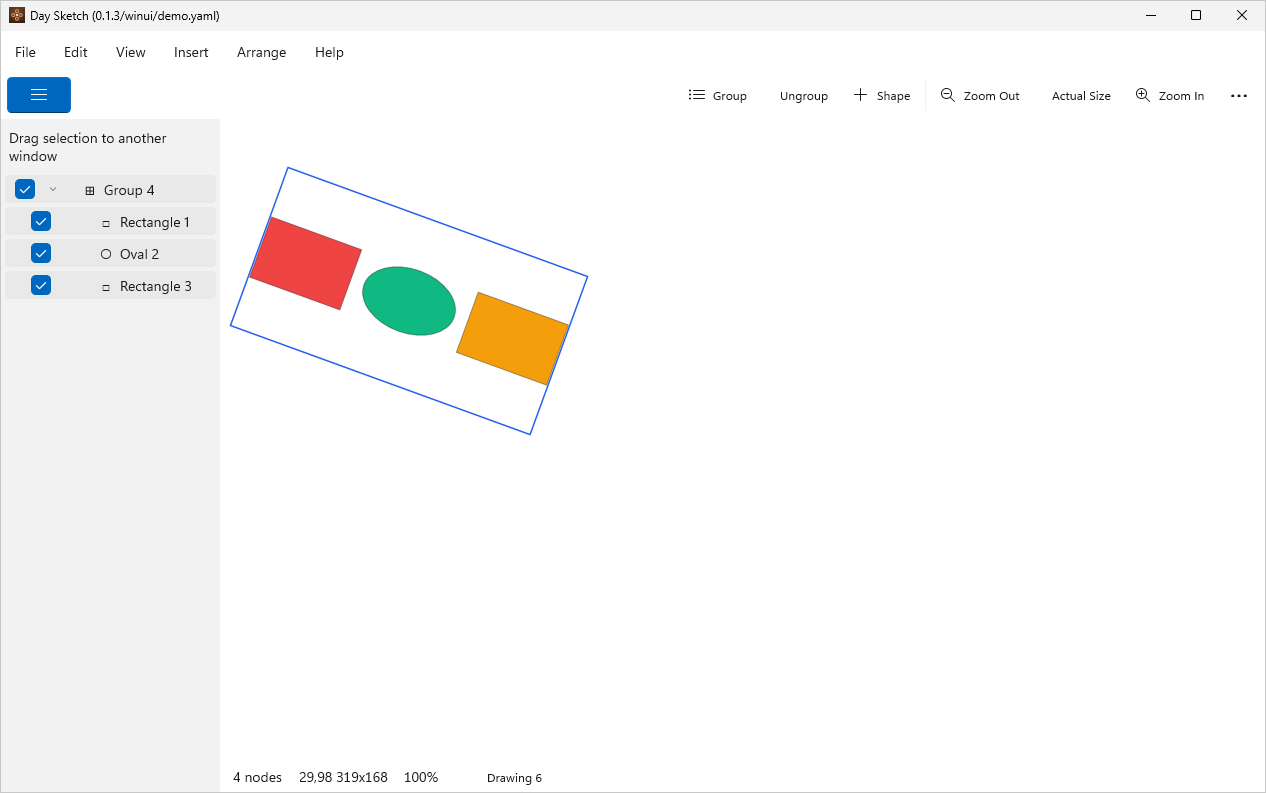This screenshot has width=1266, height=793.
Task: Uncheck the Rectangle 1 checkbox
Action: (41, 221)
